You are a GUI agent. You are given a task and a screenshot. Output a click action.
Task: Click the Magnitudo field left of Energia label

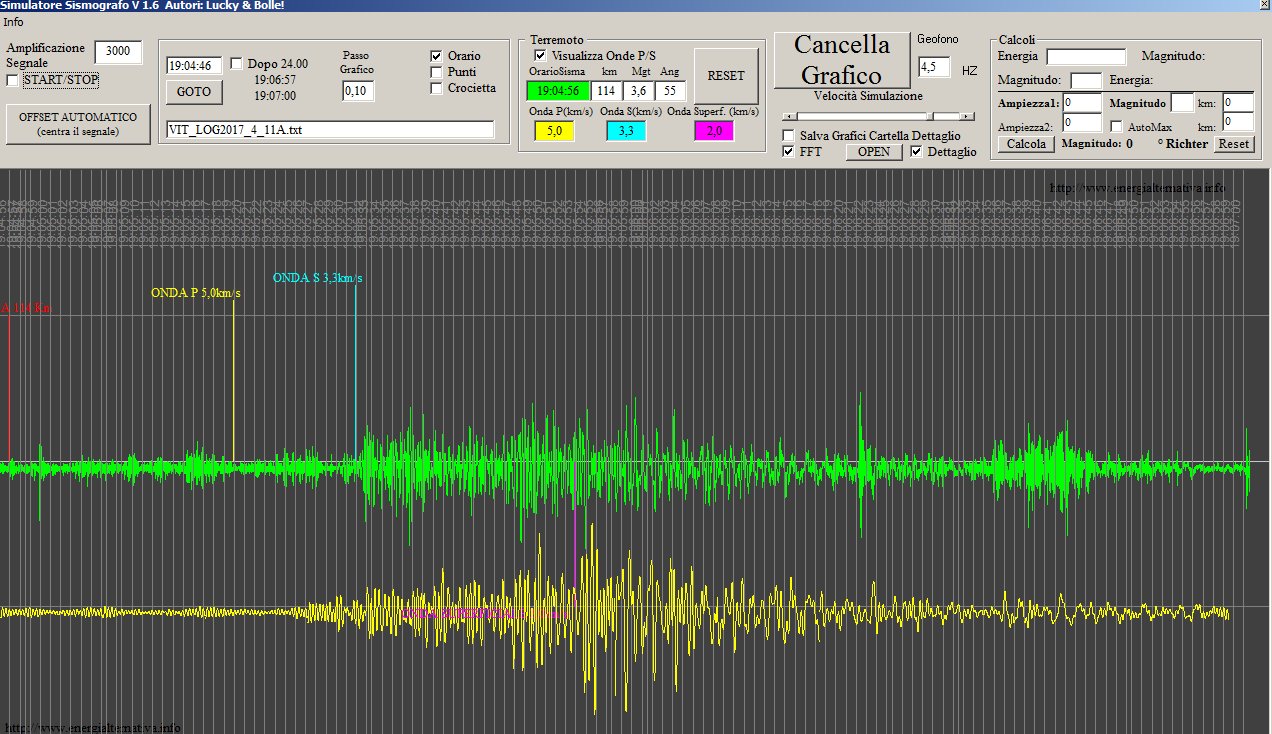tap(1086, 80)
